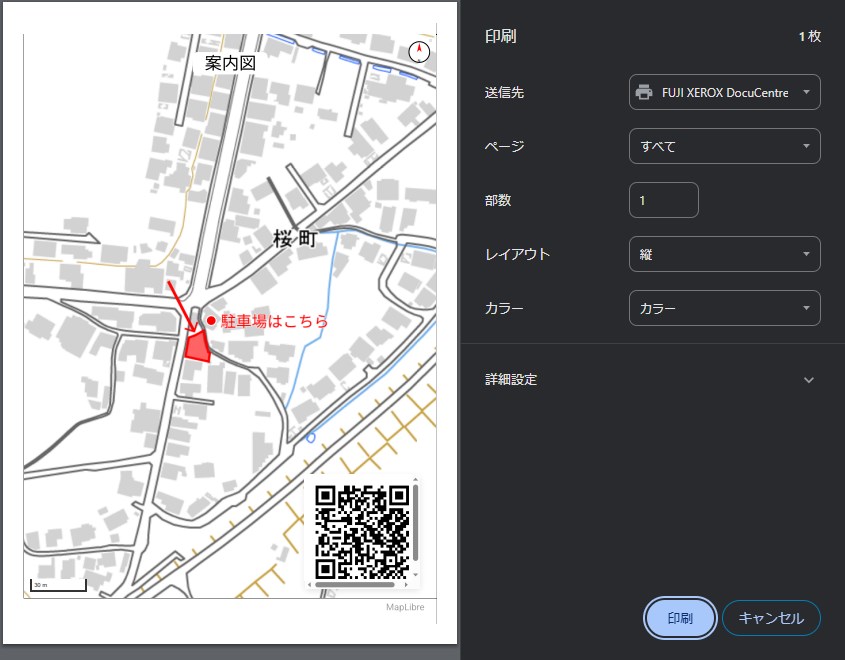Image resolution: width=845 pixels, height=660 pixels.
Task: Click the small blue pond outline on map
Action: point(310,438)
